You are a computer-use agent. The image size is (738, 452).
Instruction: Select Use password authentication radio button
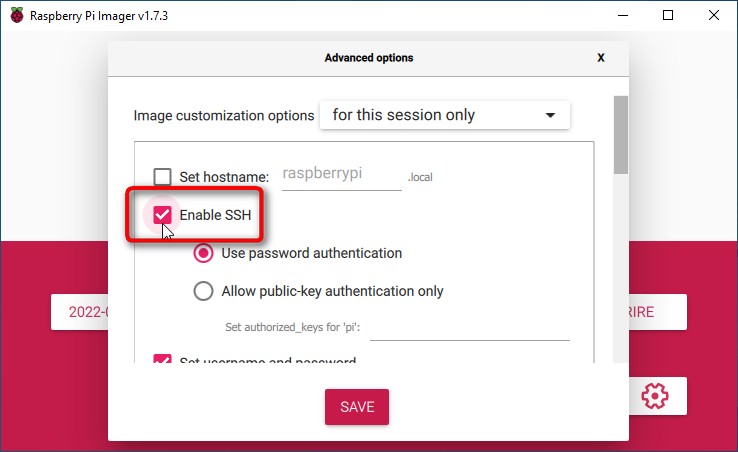coord(203,253)
